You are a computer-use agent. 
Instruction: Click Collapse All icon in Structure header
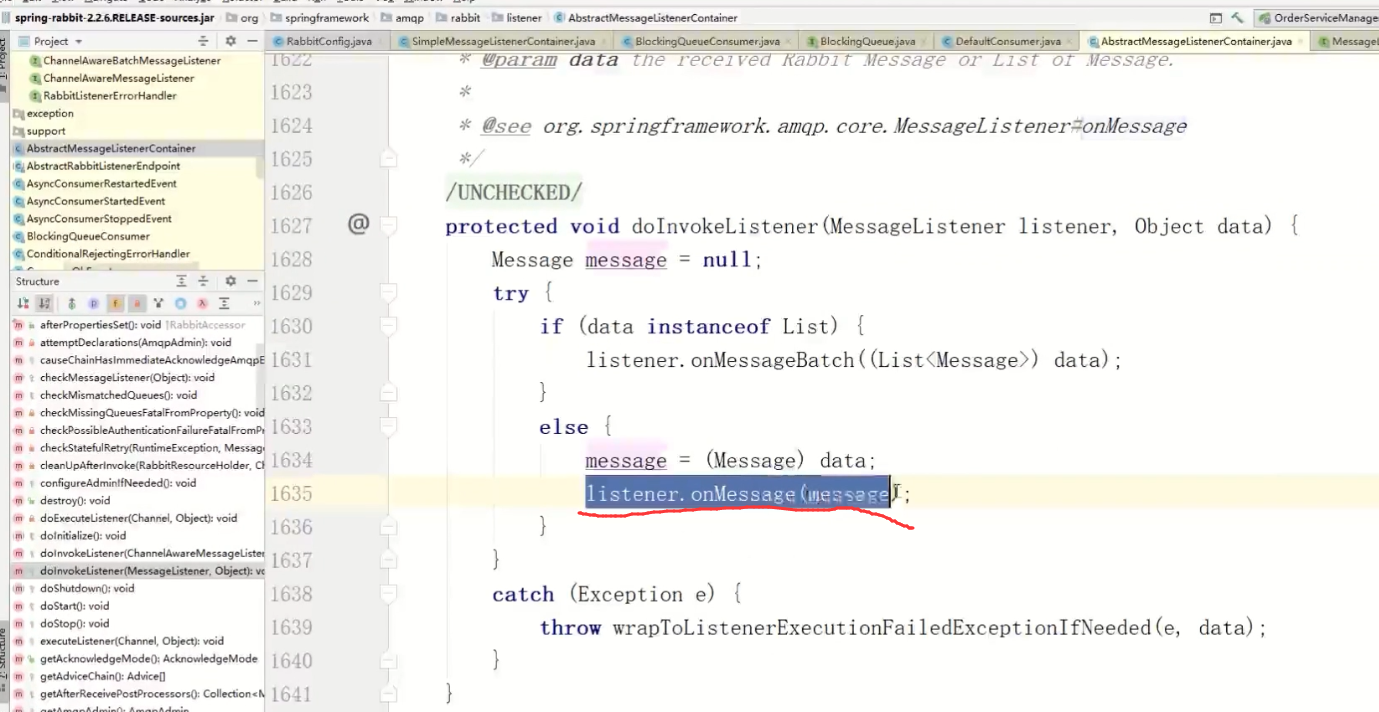click(203, 281)
